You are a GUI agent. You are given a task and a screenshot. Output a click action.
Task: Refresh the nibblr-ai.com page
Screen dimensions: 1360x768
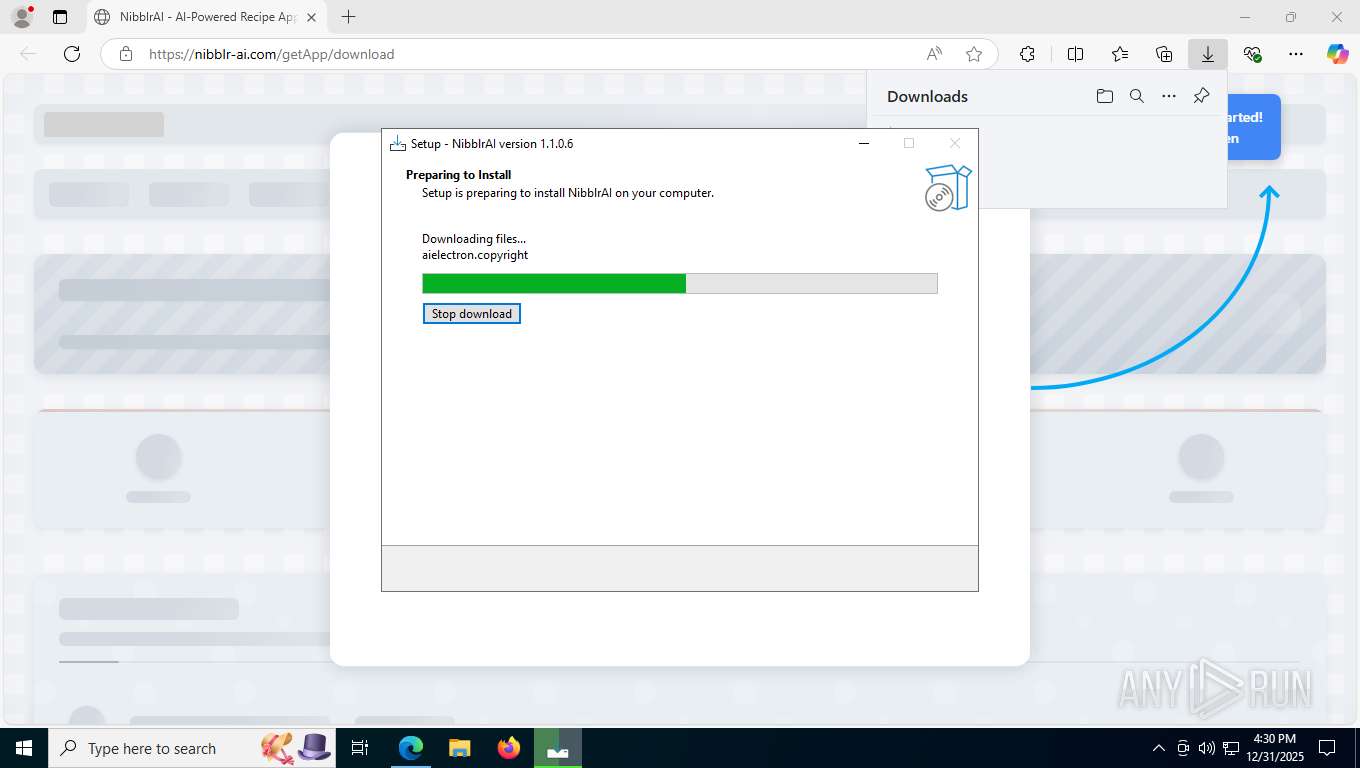tap(72, 54)
